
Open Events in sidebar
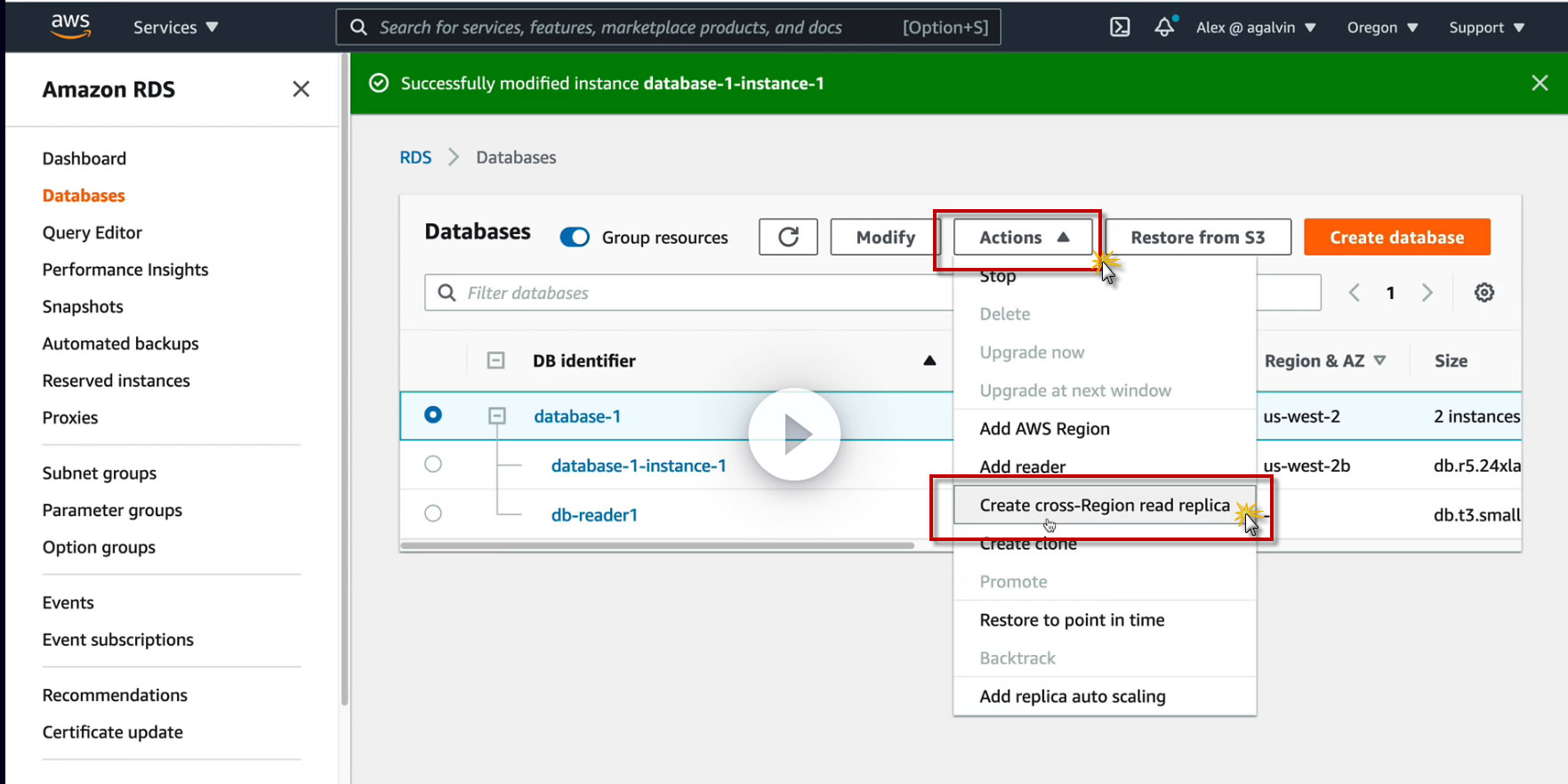pyautogui.click(x=68, y=602)
